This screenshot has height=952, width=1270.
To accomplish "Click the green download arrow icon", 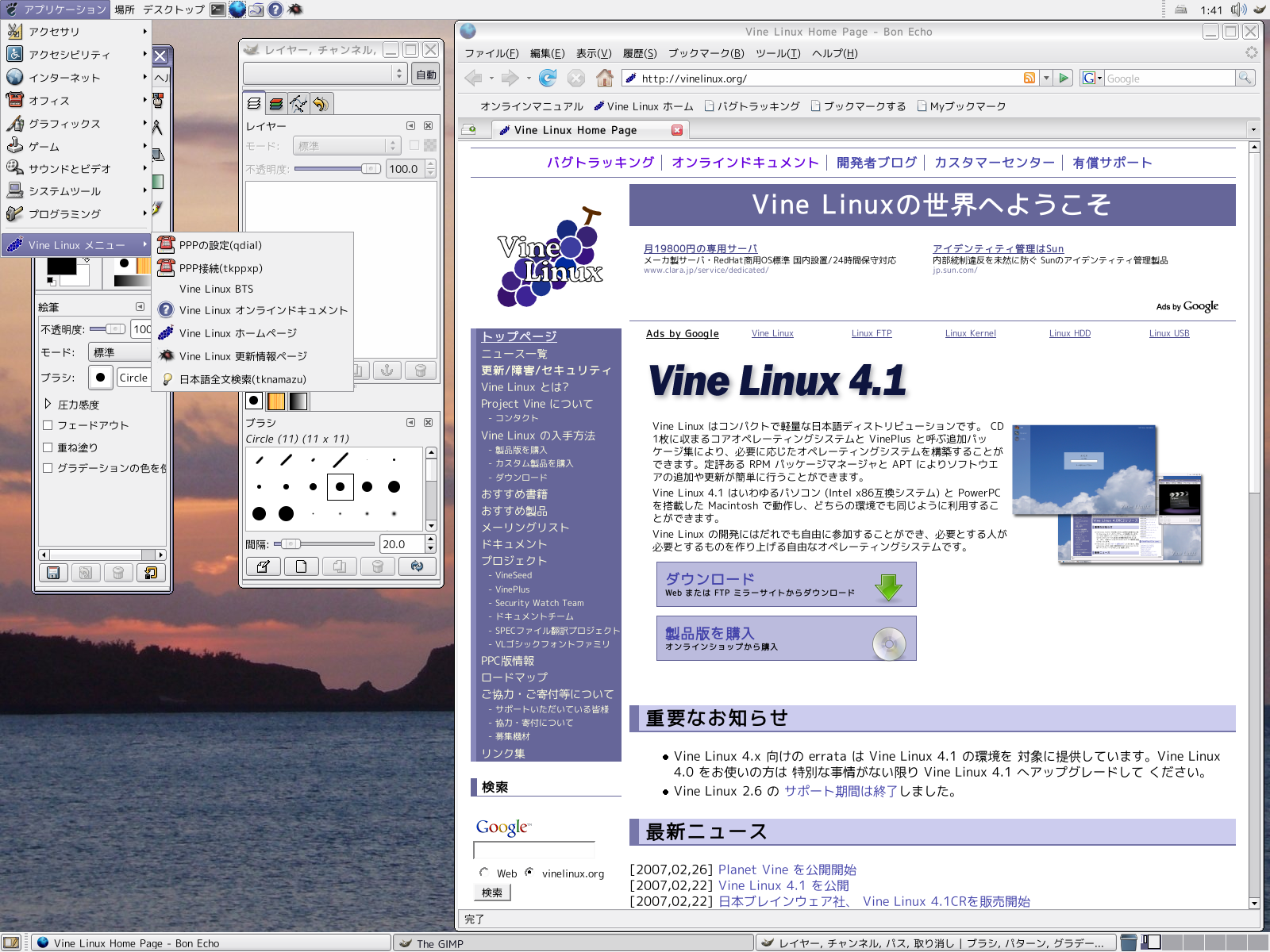I will click(x=888, y=586).
